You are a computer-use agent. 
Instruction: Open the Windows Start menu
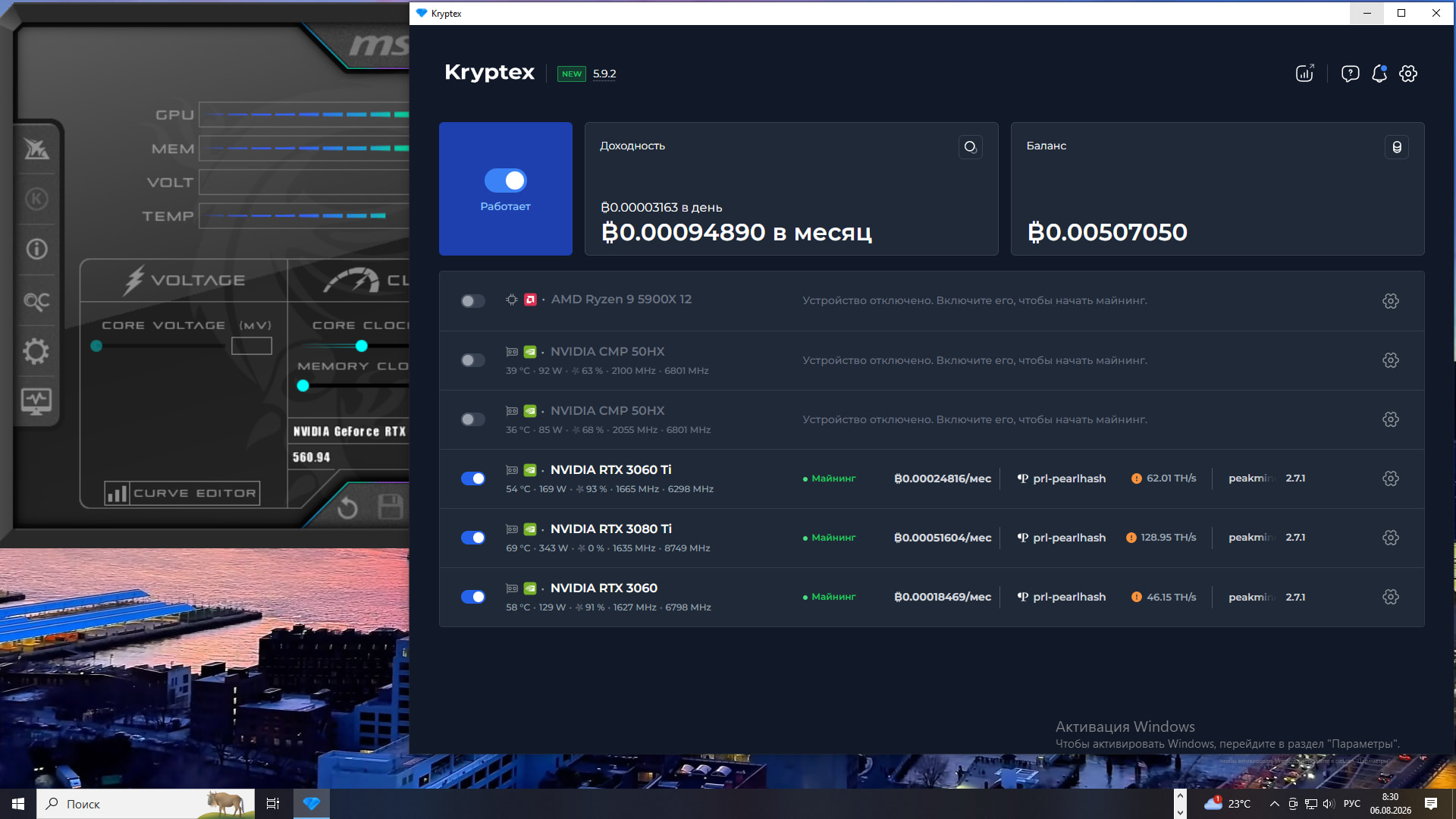coord(18,804)
